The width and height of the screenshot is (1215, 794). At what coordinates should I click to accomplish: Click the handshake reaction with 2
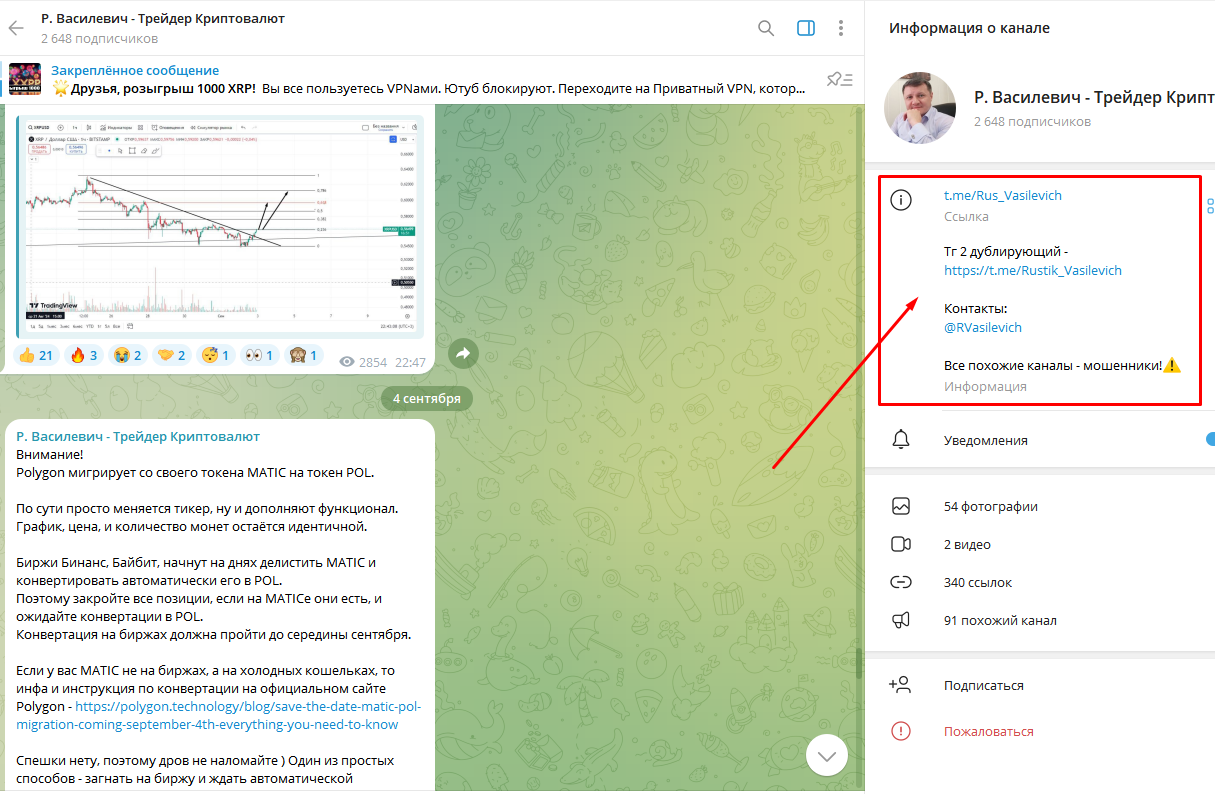pos(172,355)
